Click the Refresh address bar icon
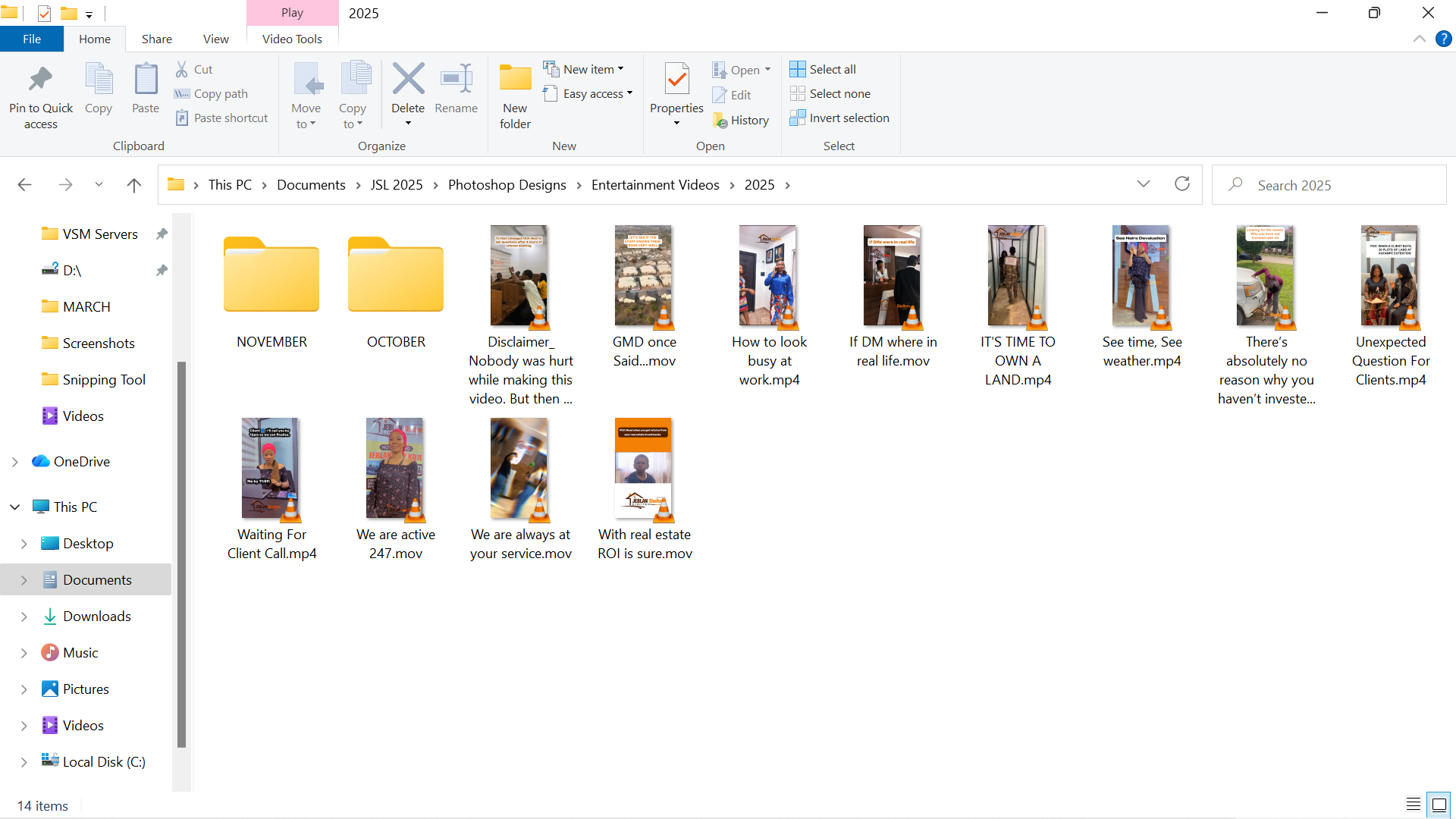 point(1181,184)
